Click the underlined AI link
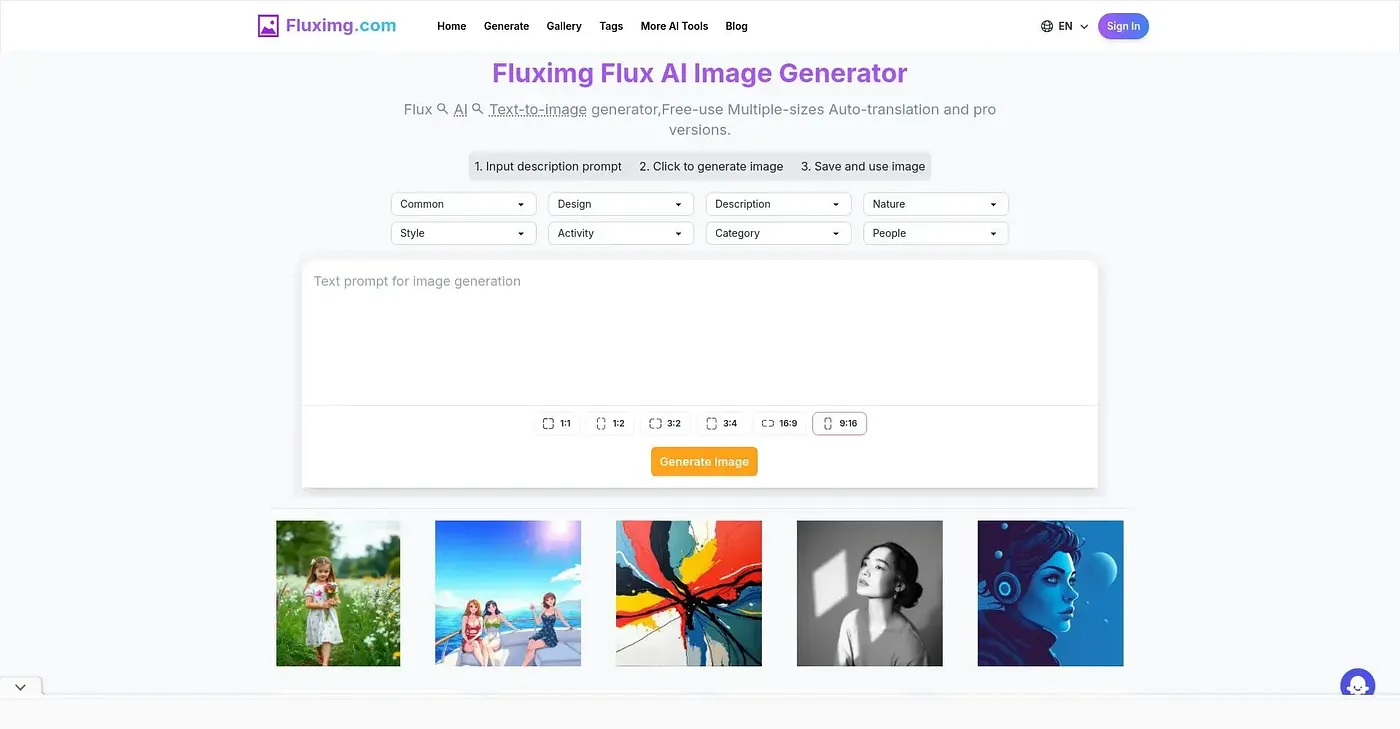The width and height of the screenshot is (1400, 729). click(461, 109)
